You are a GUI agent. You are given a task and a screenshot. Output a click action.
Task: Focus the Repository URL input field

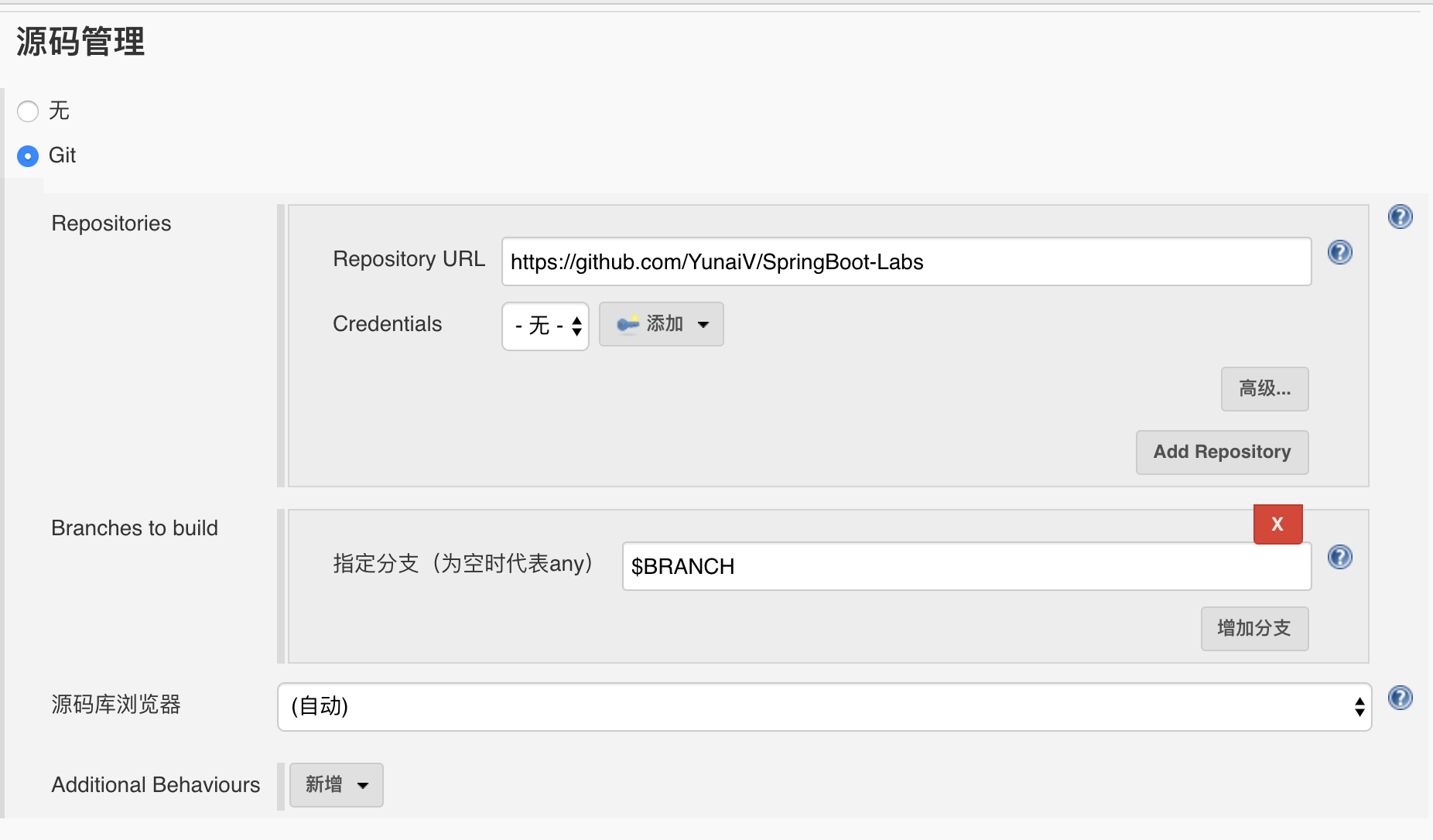[x=906, y=261]
